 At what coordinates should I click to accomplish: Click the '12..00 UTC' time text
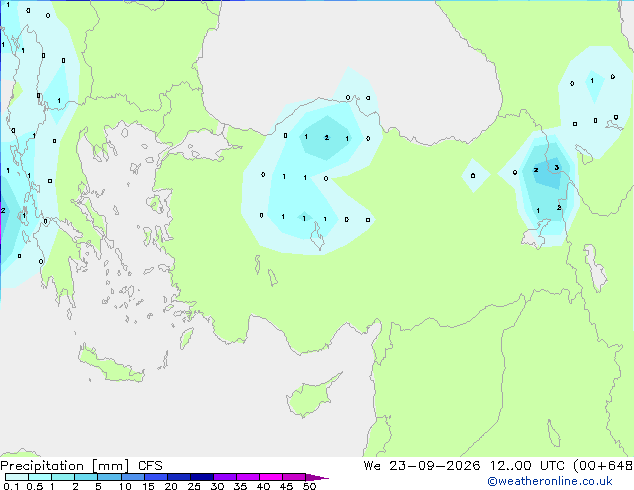[x=527, y=466]
